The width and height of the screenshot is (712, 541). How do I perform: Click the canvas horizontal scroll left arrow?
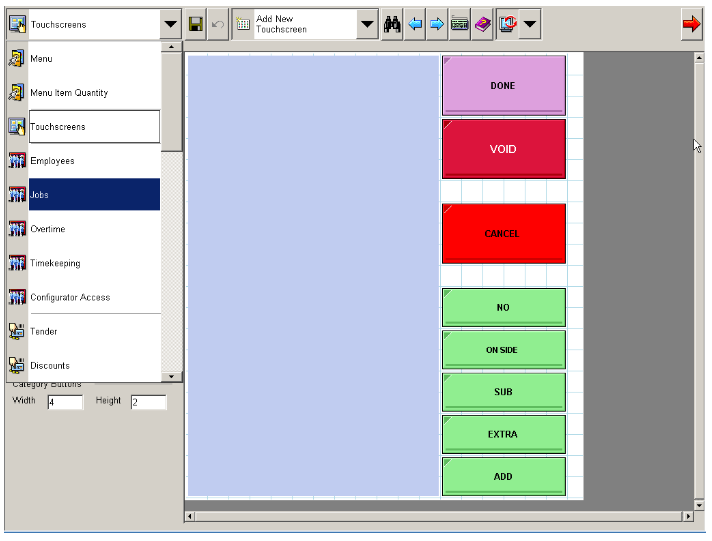pyautogui.click(x=190, y=516)
